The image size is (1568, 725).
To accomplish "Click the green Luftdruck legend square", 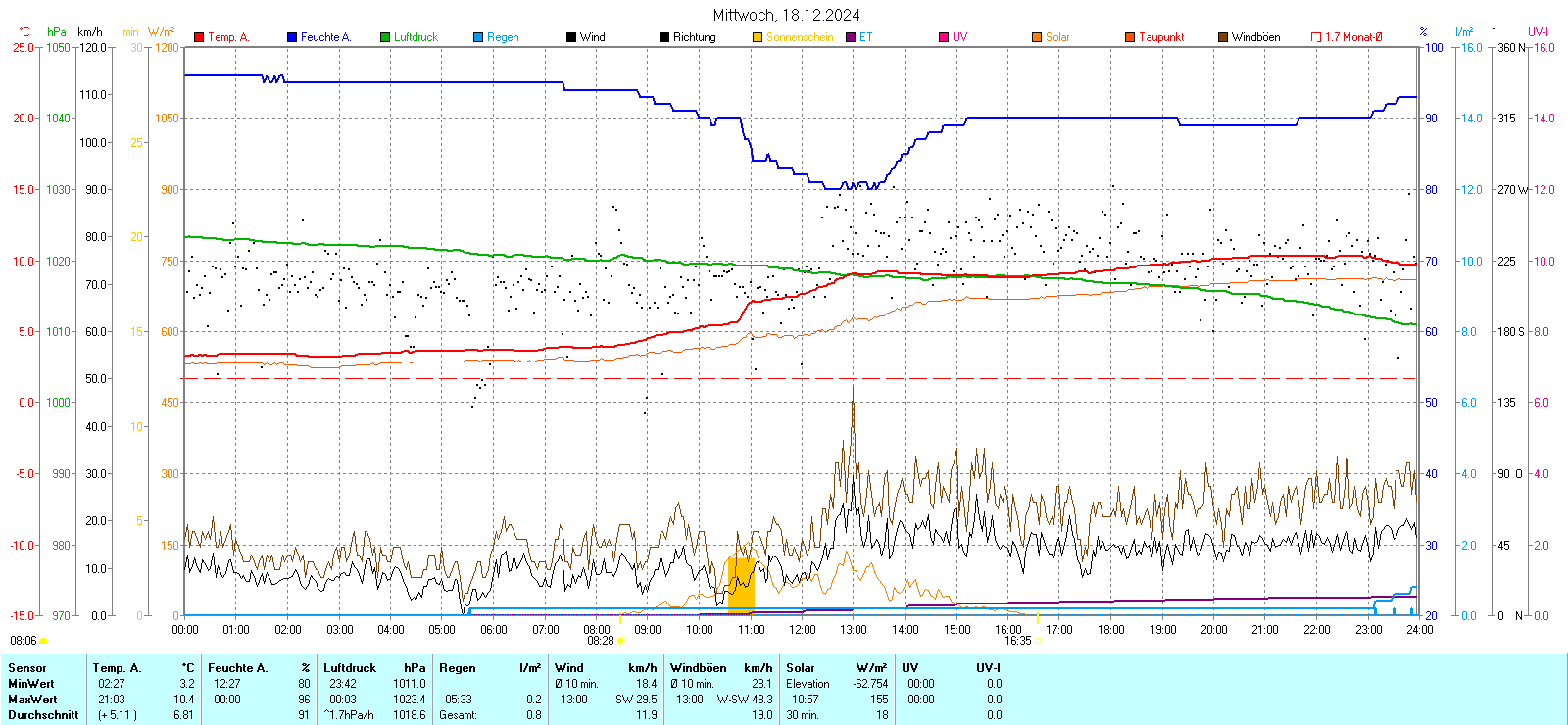I will coord(385,37).
